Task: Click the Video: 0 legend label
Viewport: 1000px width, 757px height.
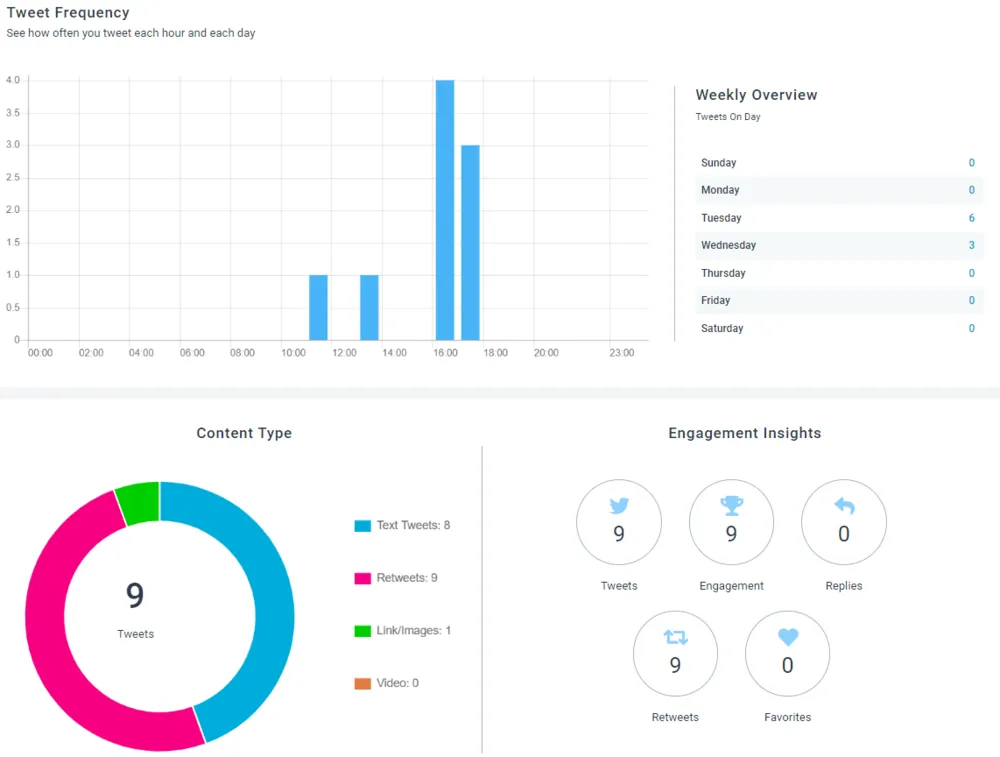Action: (x=397, y=683)
